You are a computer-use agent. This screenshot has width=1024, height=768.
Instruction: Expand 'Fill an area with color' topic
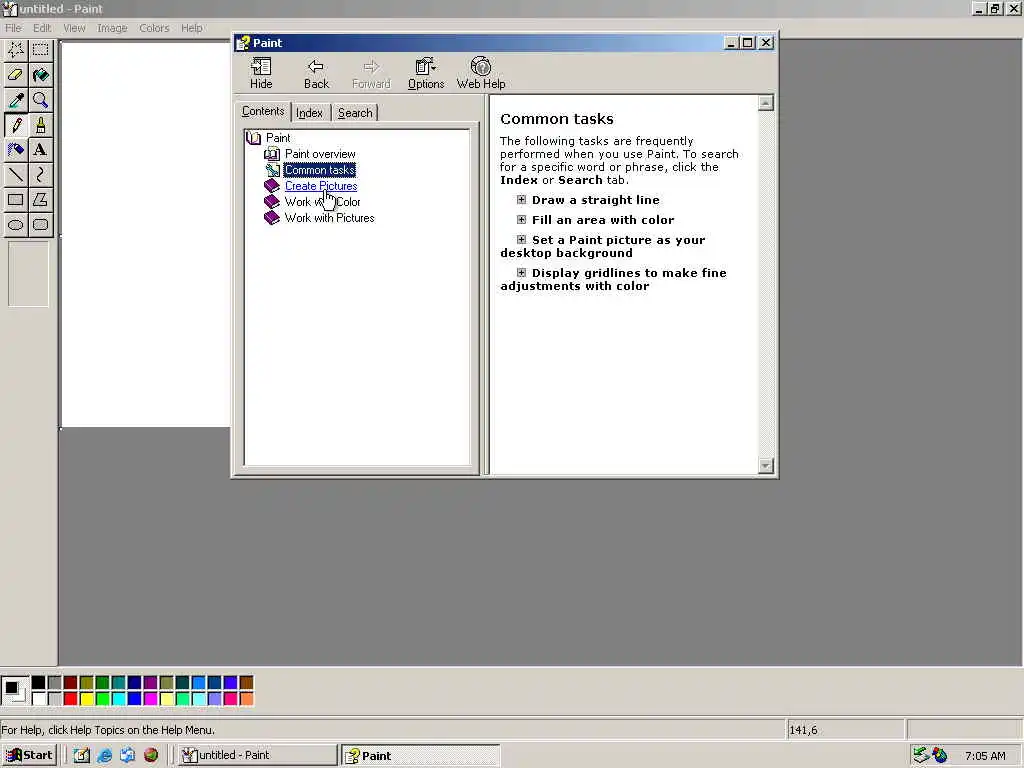point(521,219)
